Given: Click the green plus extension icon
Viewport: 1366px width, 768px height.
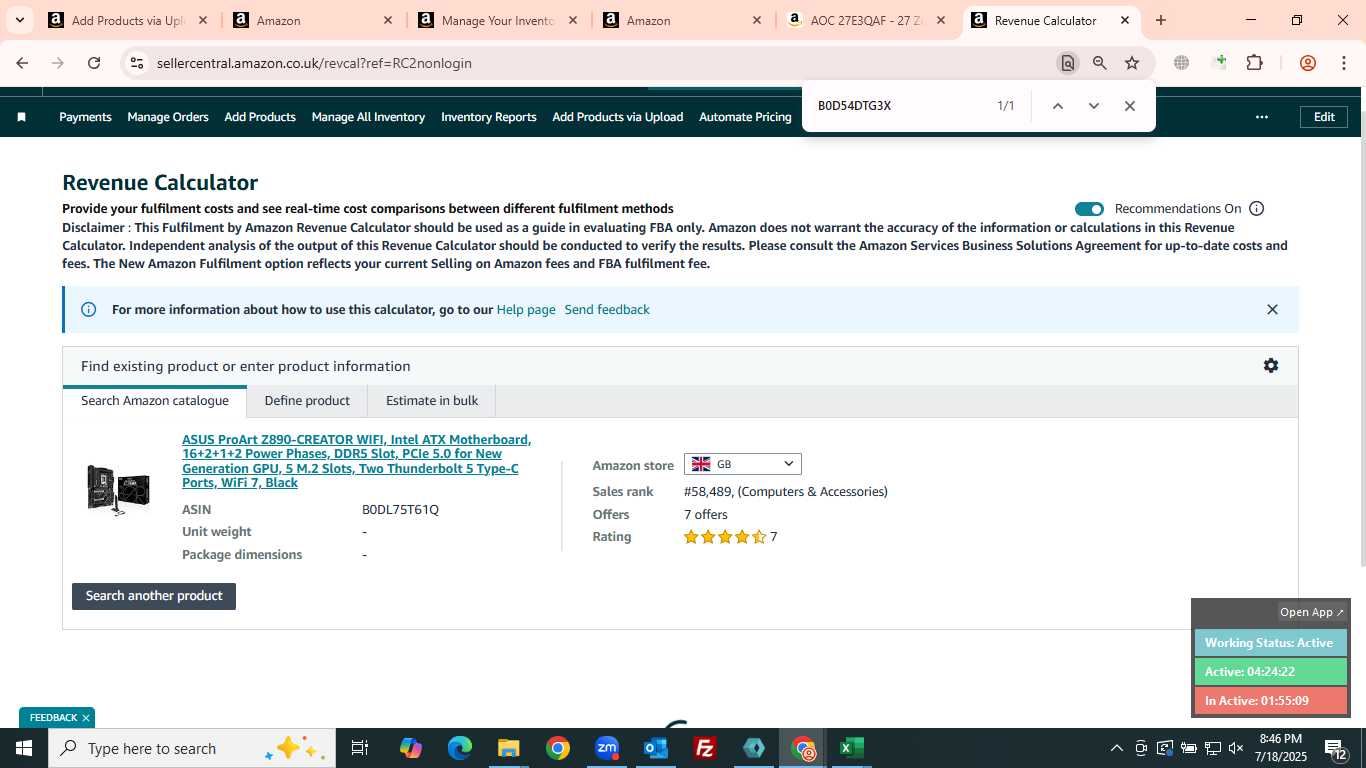Looking at the screenshot, I should tap(1219, 63).
